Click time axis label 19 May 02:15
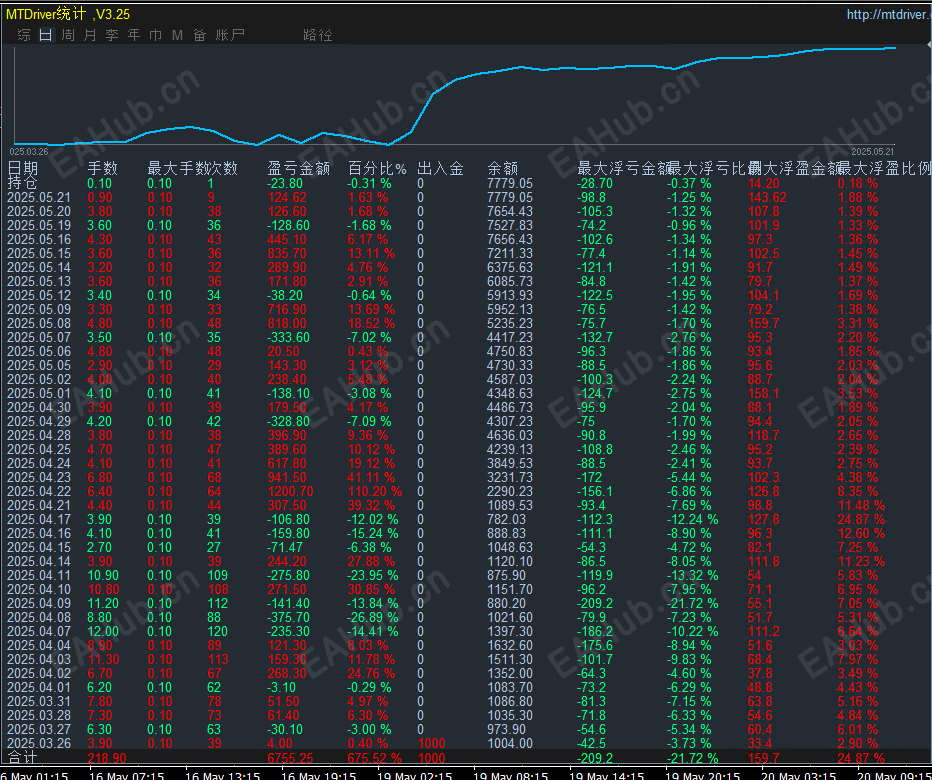This screenshot has width=932, height=780. pyautogui.click(x=414, y=775)
